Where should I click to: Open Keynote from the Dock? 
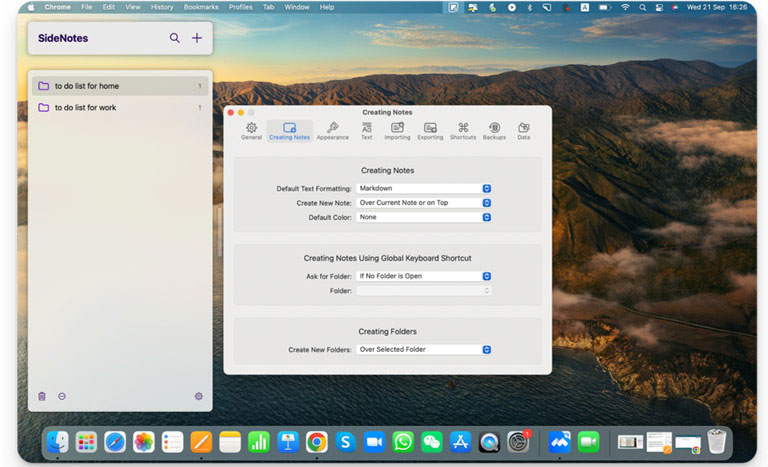288,442
